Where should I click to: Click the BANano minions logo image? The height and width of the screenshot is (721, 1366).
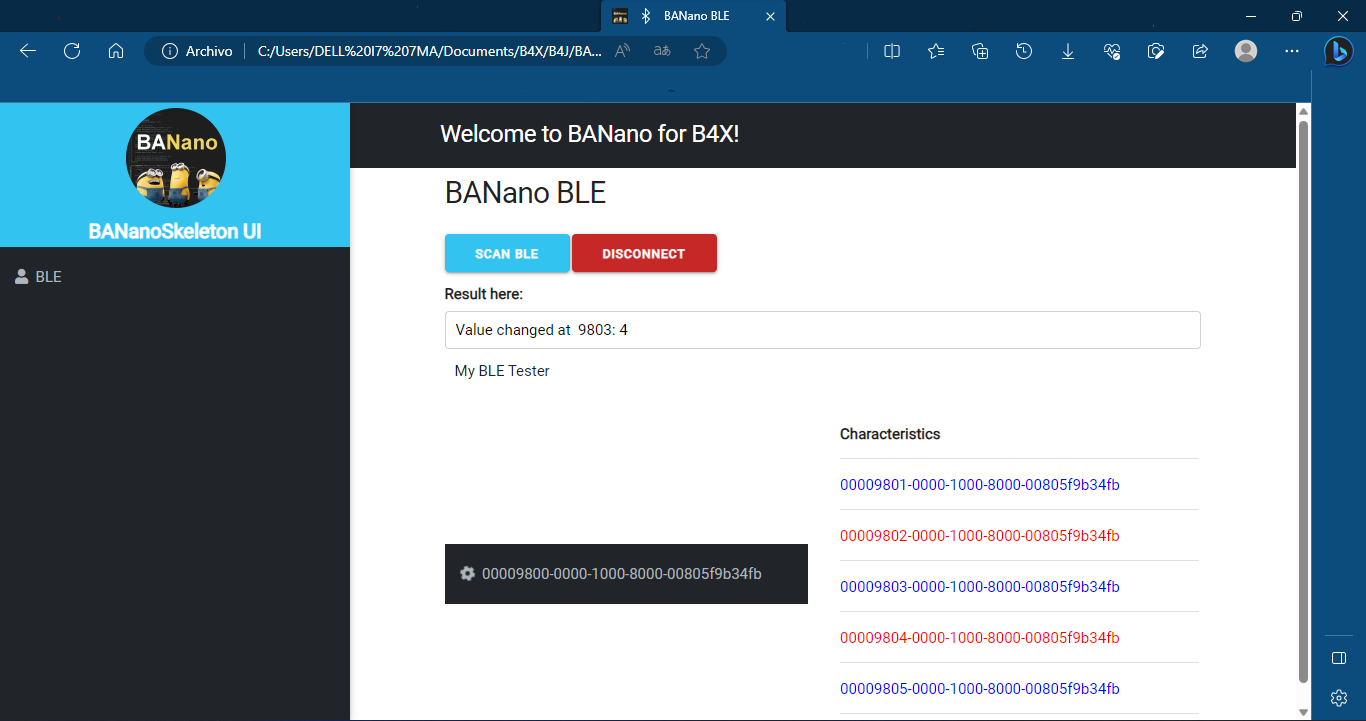176,158
